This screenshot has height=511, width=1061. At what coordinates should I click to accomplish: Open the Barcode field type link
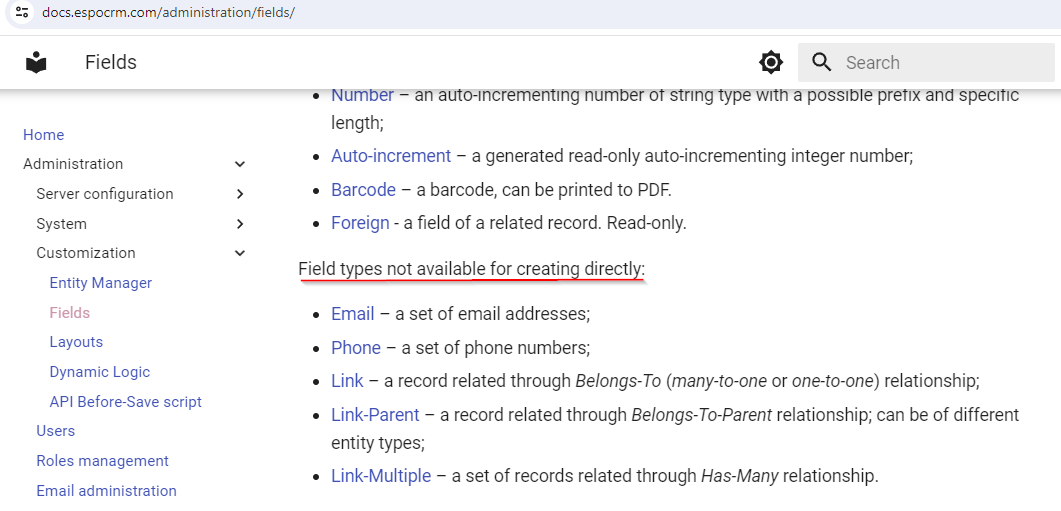click(x=363, y=190)
